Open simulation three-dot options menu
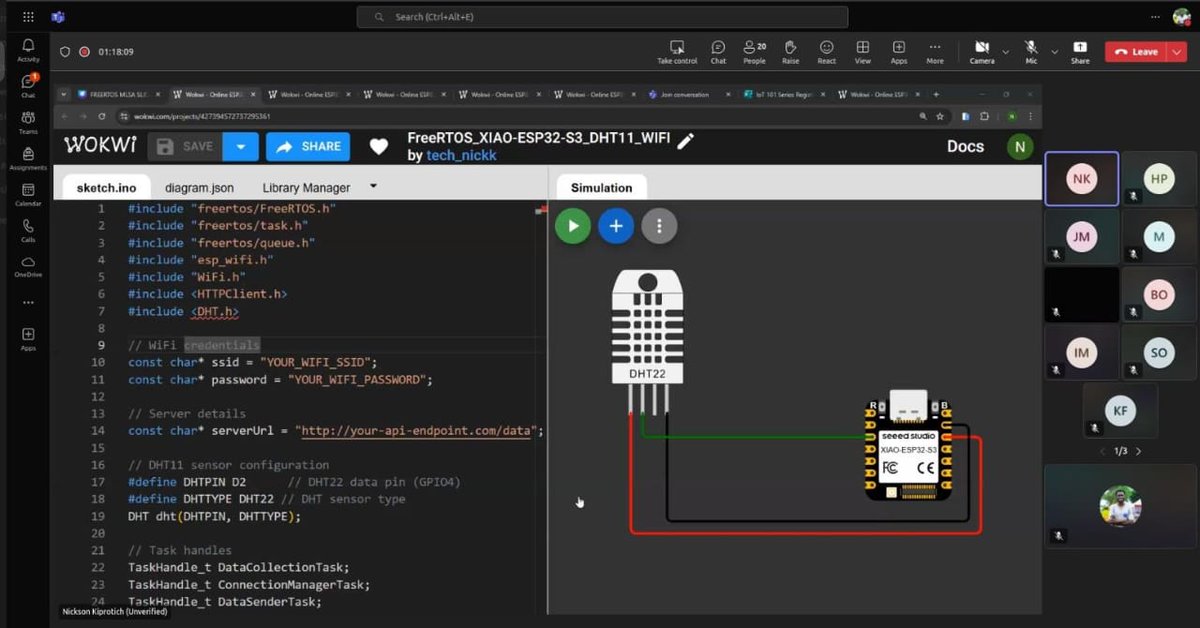 pyautogui.click(x=659, y=226)
